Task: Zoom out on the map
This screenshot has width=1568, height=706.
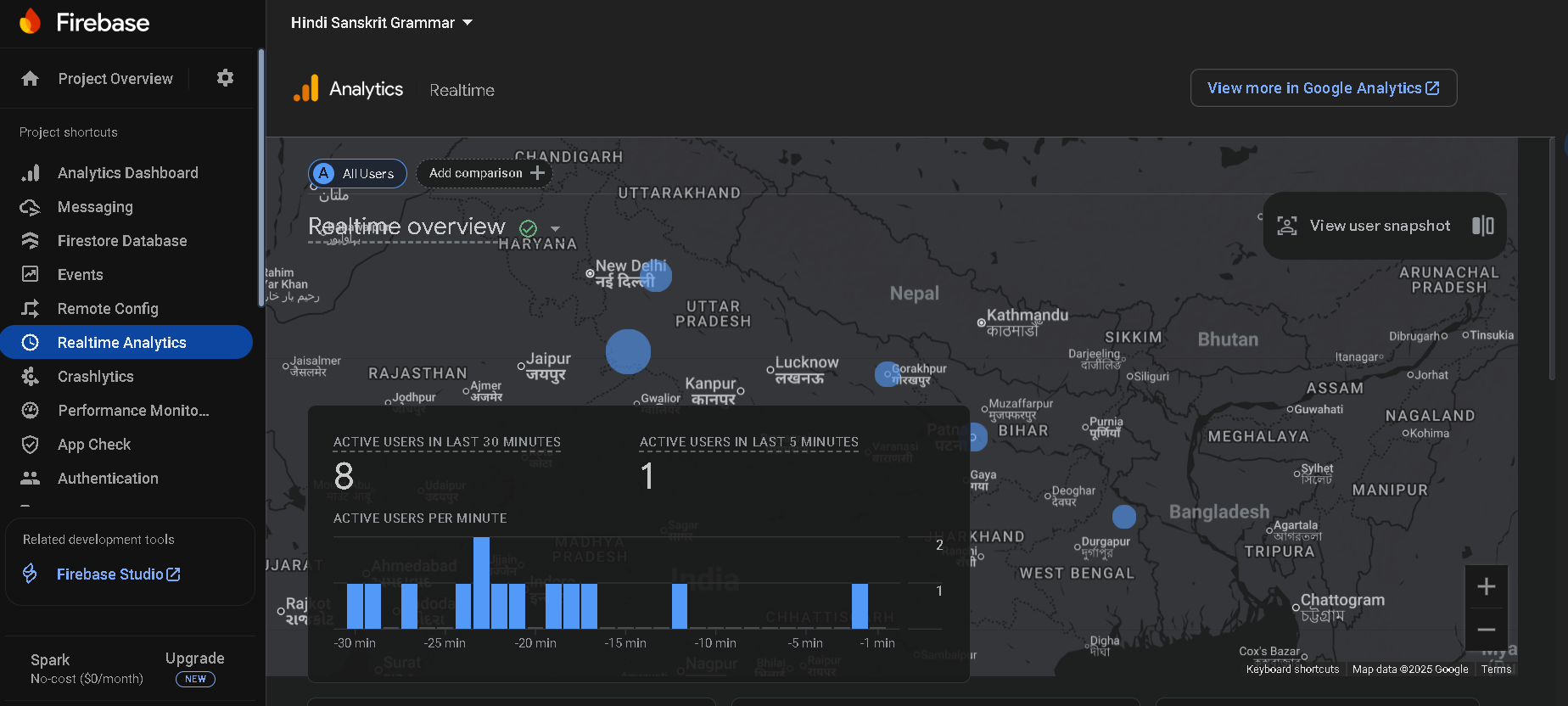Action: [x=1486, y=630]
